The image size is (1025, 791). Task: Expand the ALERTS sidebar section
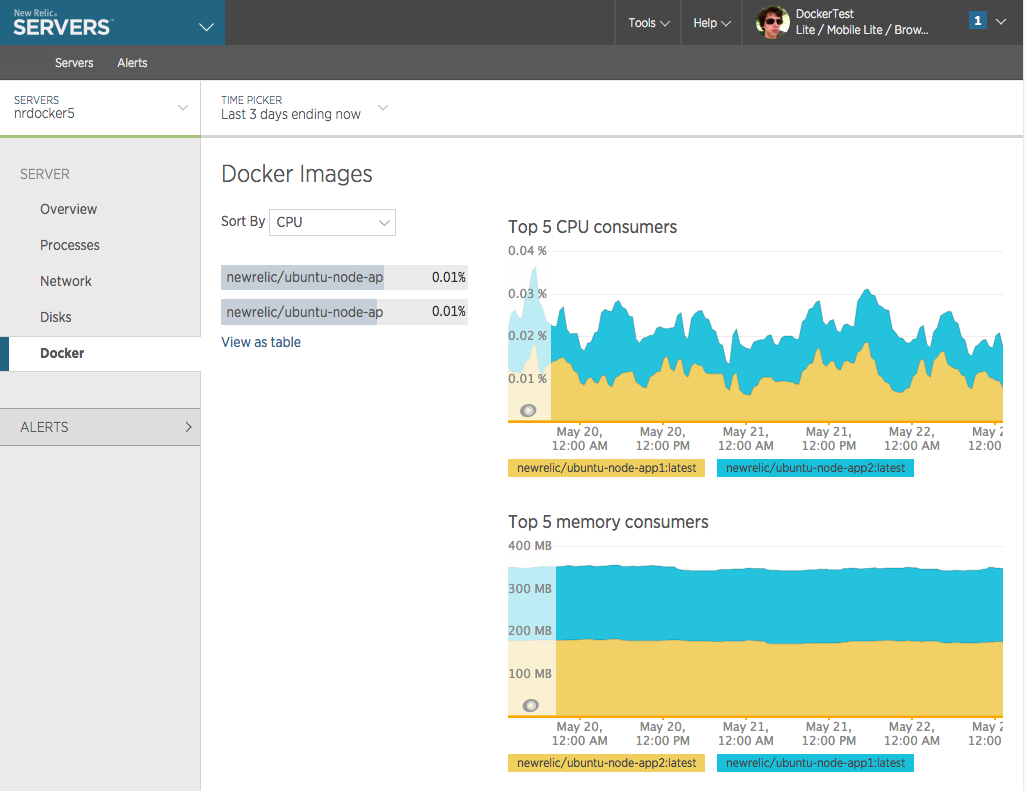click(x=101, y=427)
